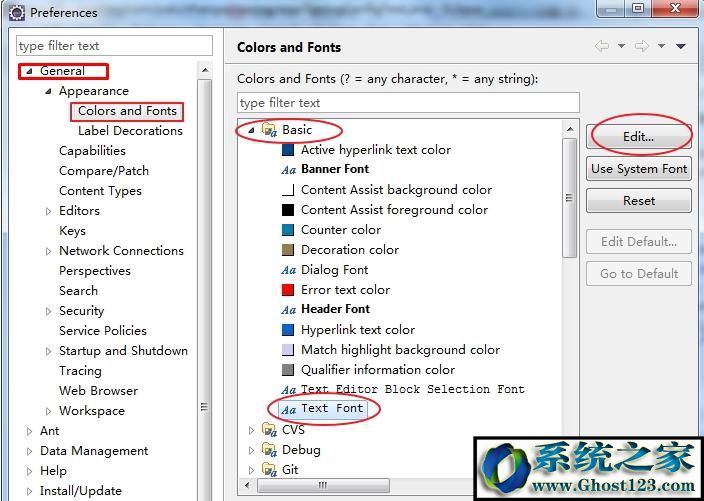This screenshot has height=501, width=704.
Task: Open the Content Types preference page
Action: point(100,191)
